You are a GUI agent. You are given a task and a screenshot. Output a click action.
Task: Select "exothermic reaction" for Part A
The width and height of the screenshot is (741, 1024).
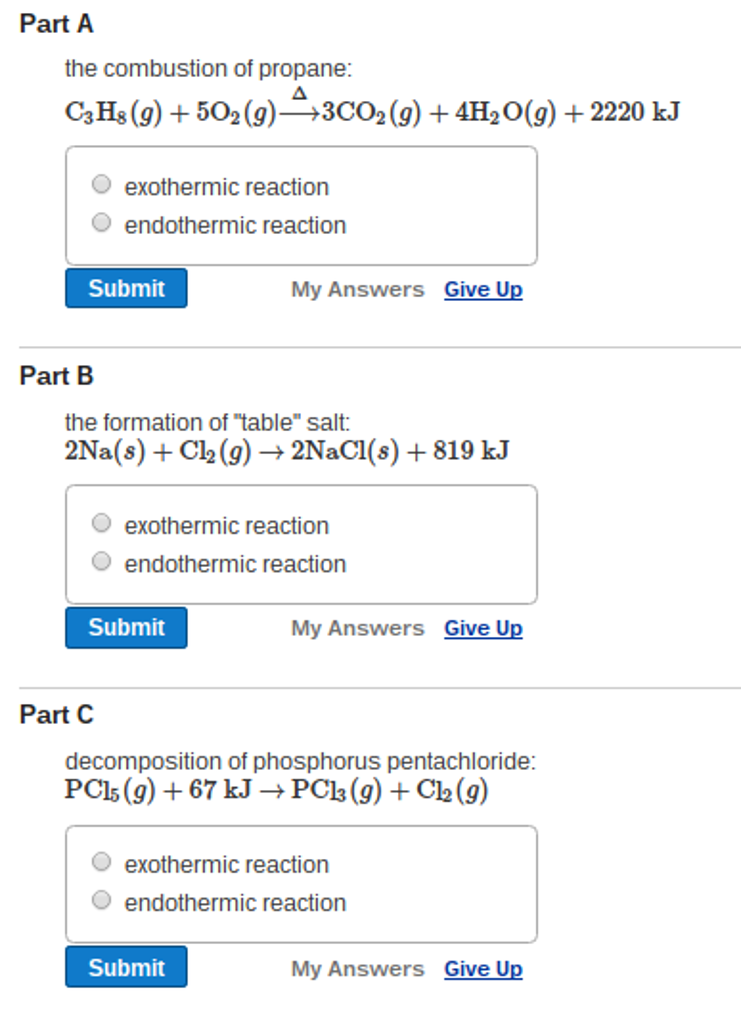pos(101,183)
